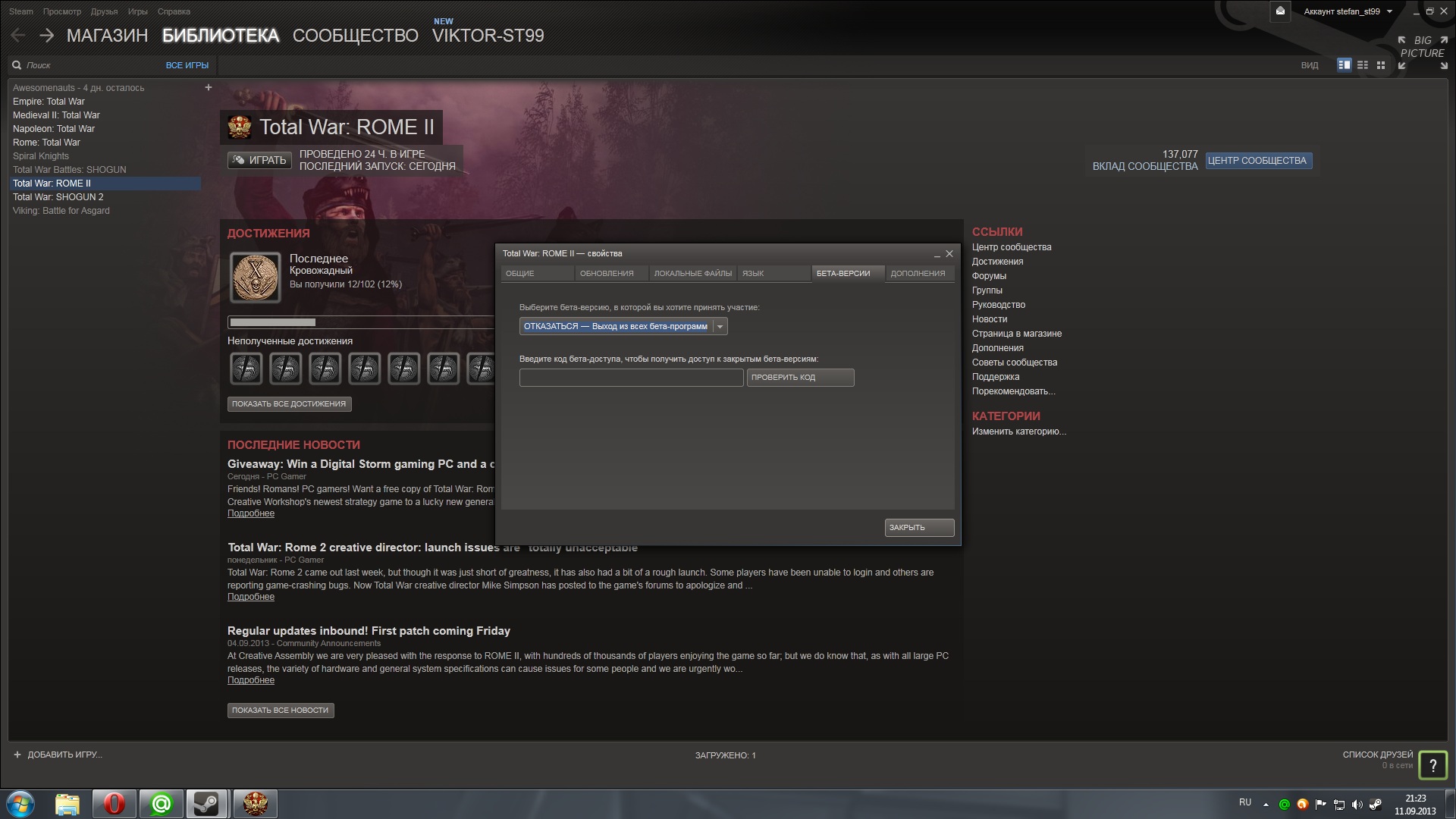Open help question mark button
The height and width of the screenshot is (819, 1456).
[x=1432, y=765]
